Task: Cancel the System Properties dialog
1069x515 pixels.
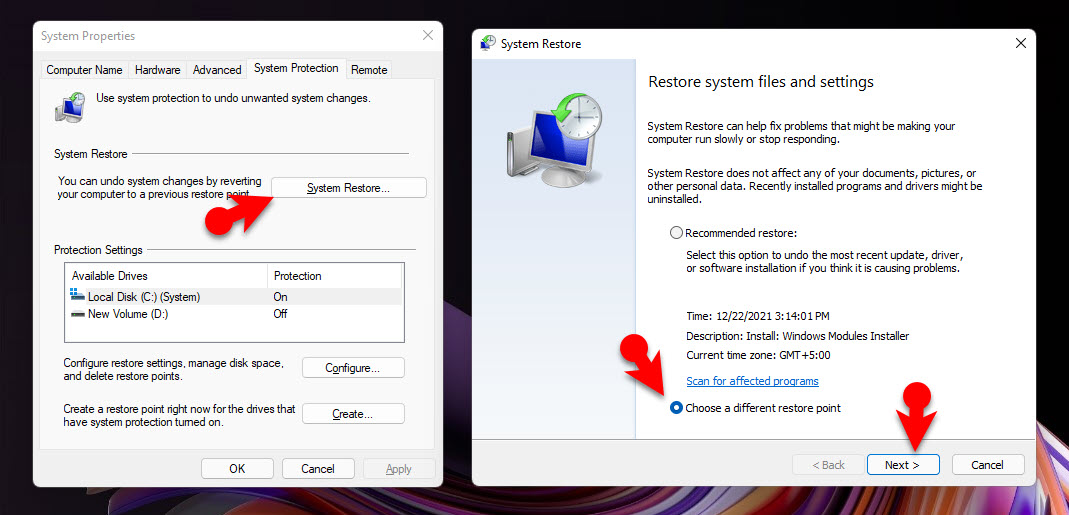Action: tap(318, 469)
